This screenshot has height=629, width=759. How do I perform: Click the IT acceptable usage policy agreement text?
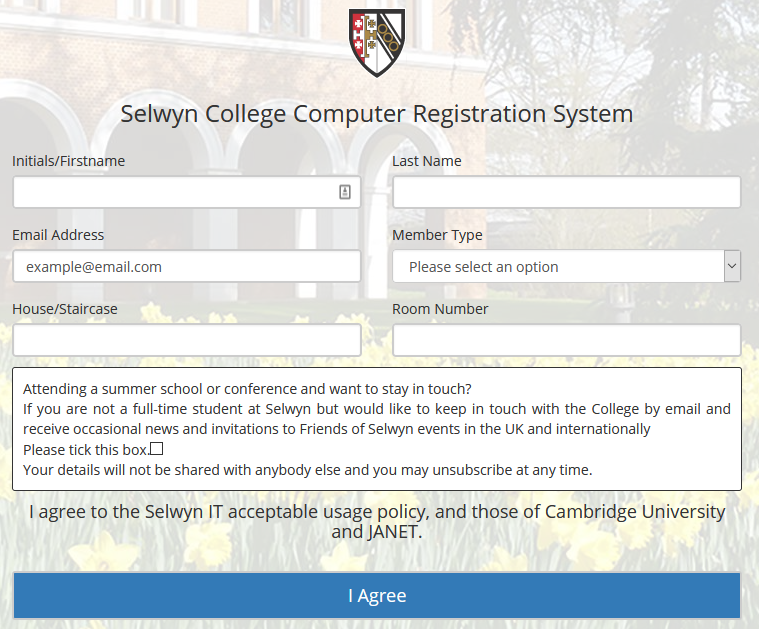(377, 521)
